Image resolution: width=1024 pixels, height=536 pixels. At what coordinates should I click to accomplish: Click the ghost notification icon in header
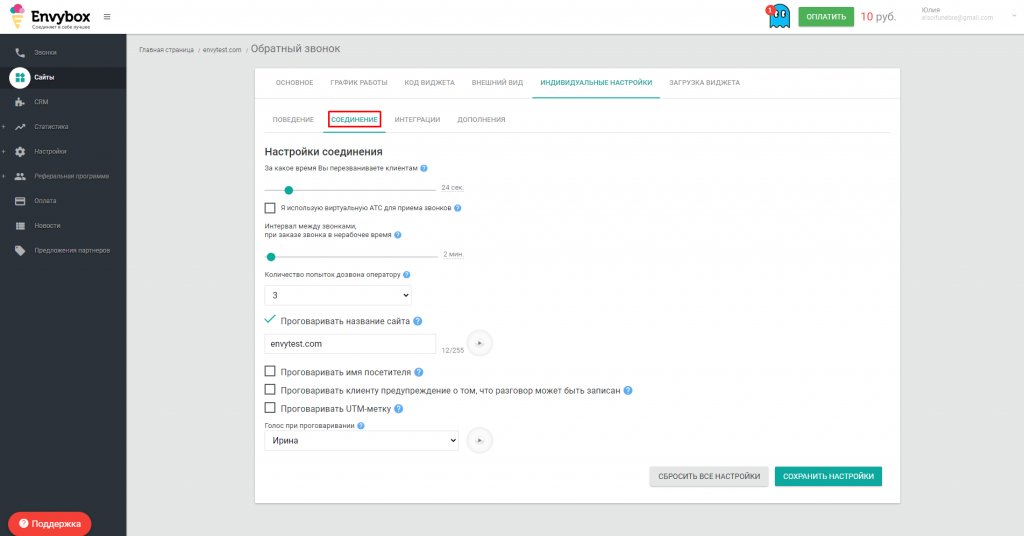click(x=778, y=16)
